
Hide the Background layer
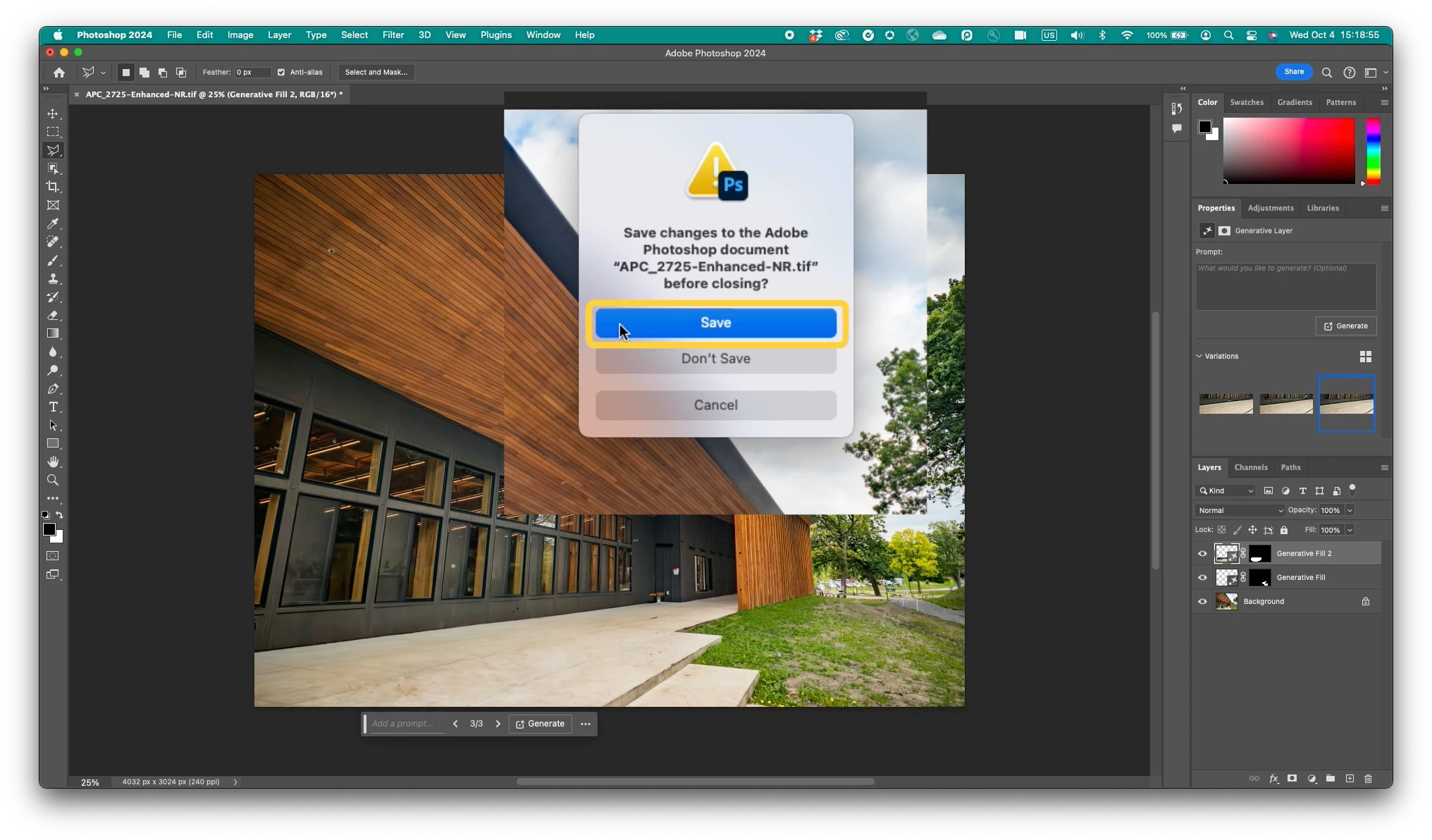tap(1202, 601)
